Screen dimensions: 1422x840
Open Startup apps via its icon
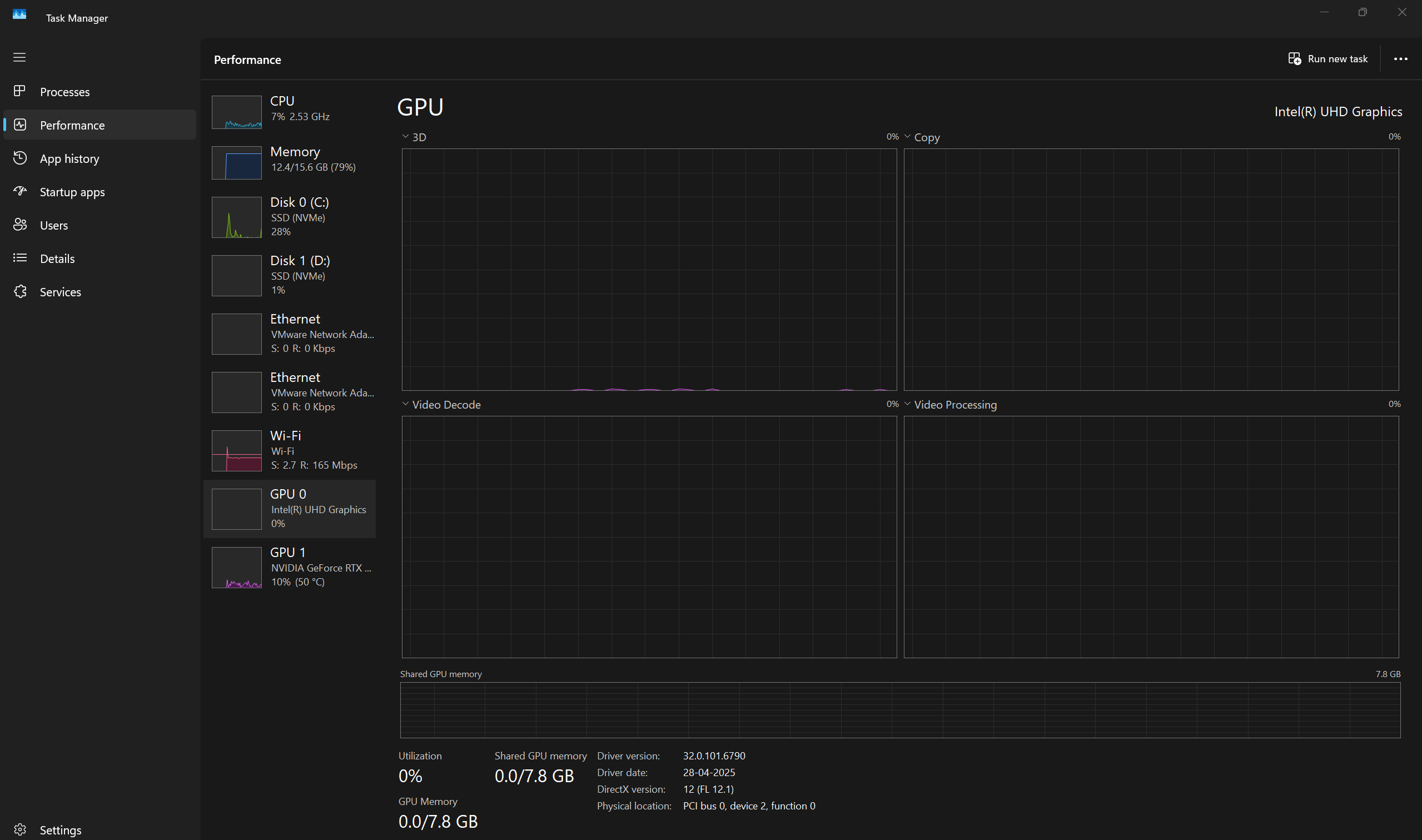[20, 191]
